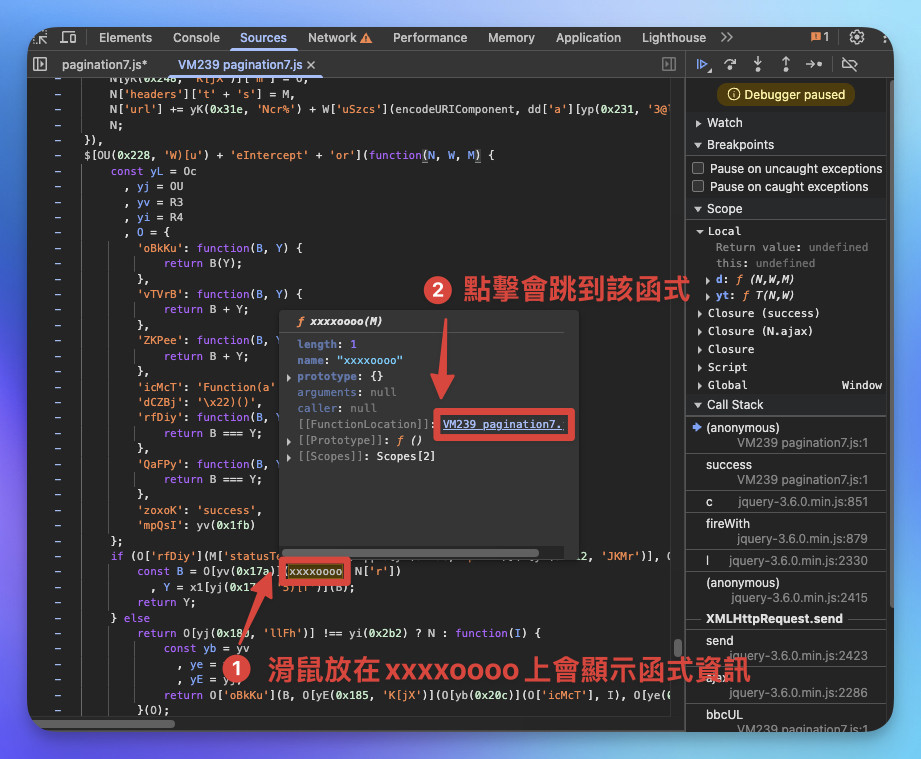Click the code editor vertical scrollbar thumb
The height and width of the screenshot is (759, 921).
678,647
